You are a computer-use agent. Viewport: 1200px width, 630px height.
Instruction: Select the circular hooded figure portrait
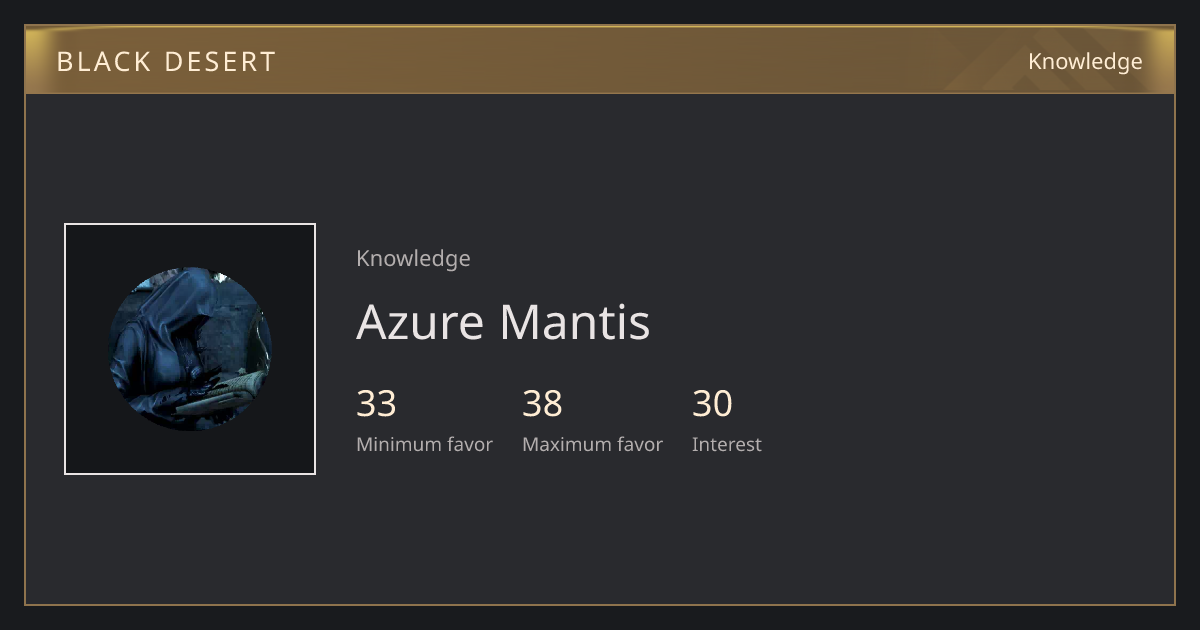[x=190, y=349]
